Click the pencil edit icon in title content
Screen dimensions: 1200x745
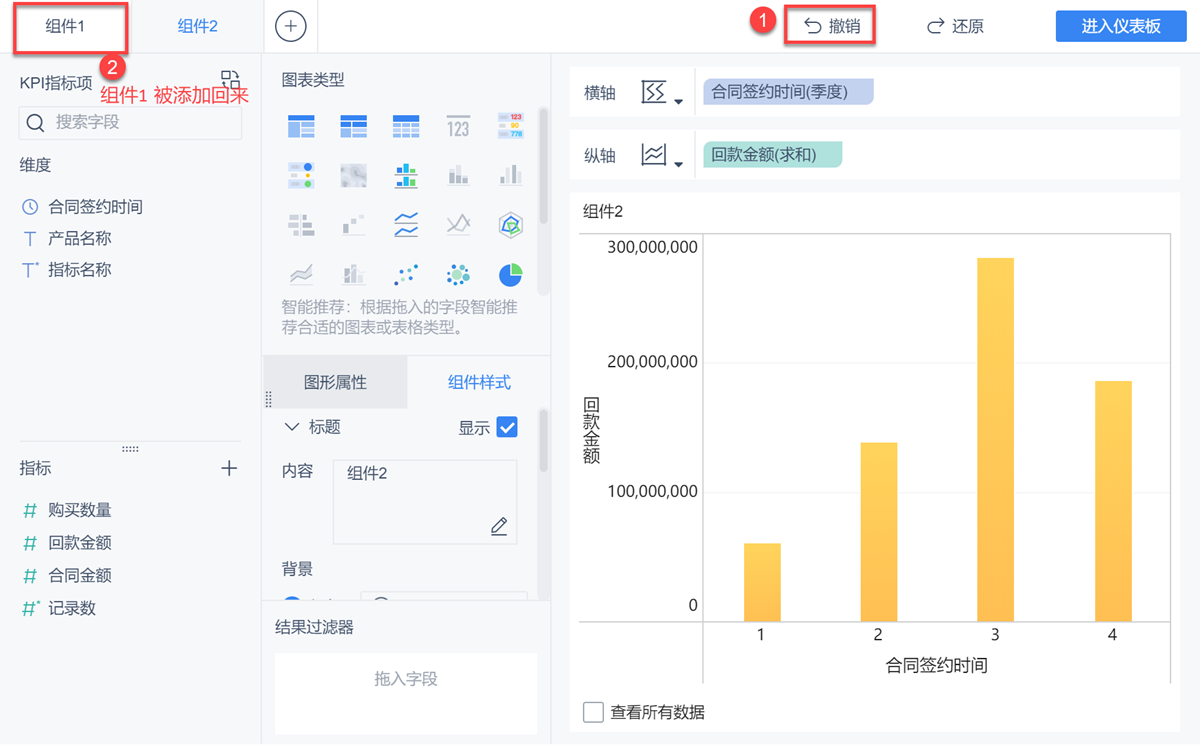[499, 526]
